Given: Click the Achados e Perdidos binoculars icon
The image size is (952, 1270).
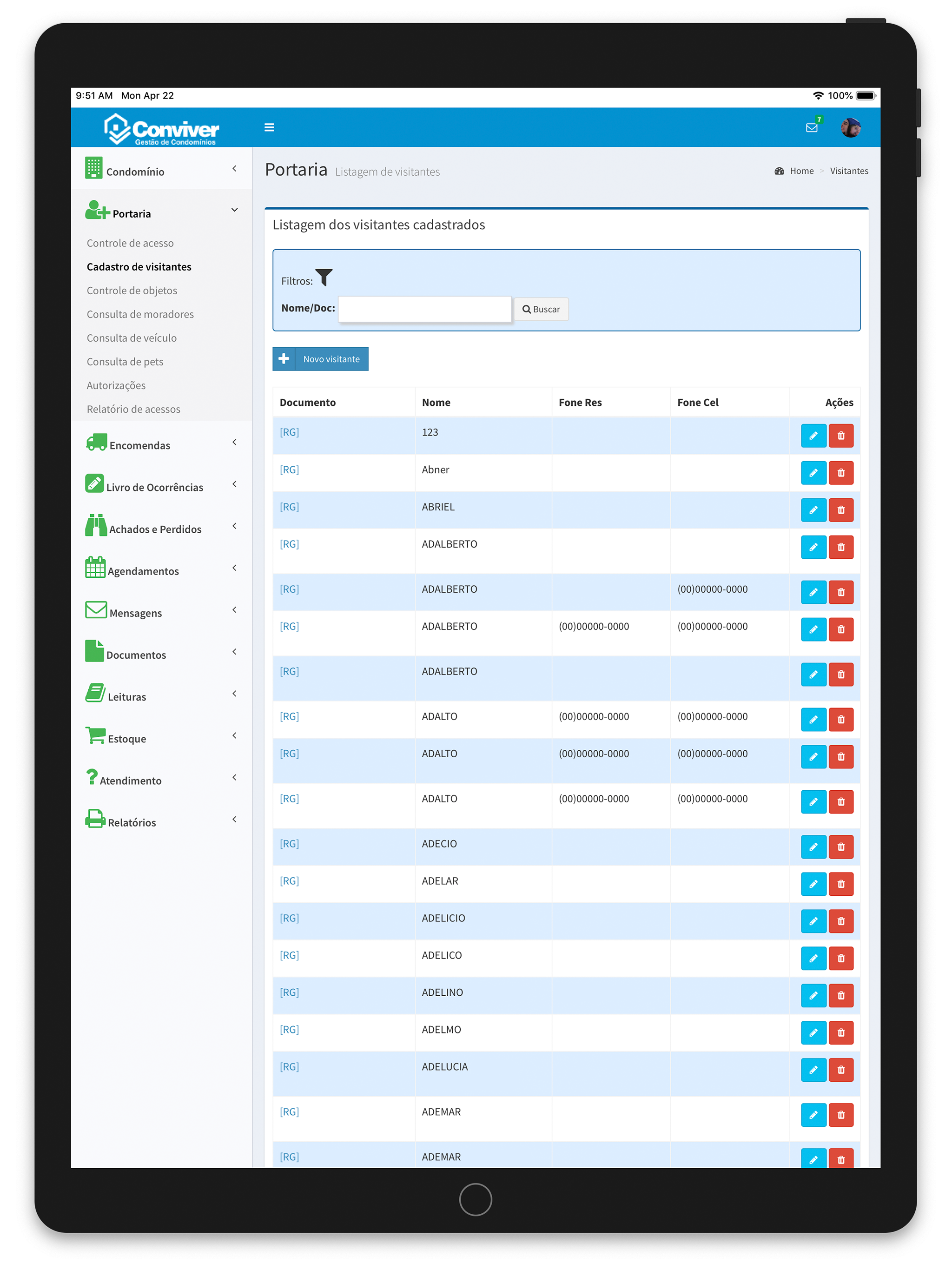Looking at the screenshot, I should (96, 526).
